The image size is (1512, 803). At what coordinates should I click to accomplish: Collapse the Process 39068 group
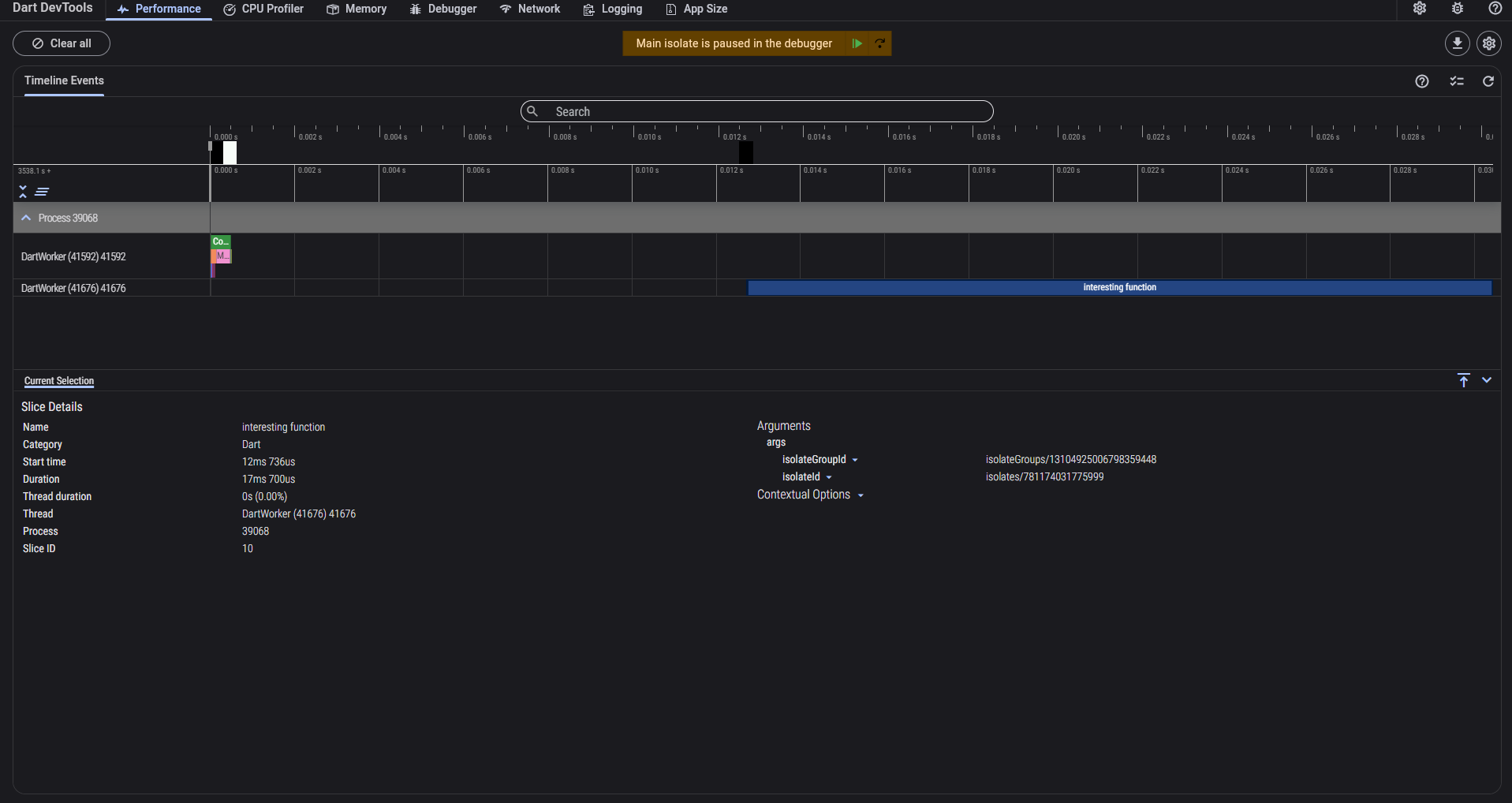pyautogui.click(x=26, y=218)
